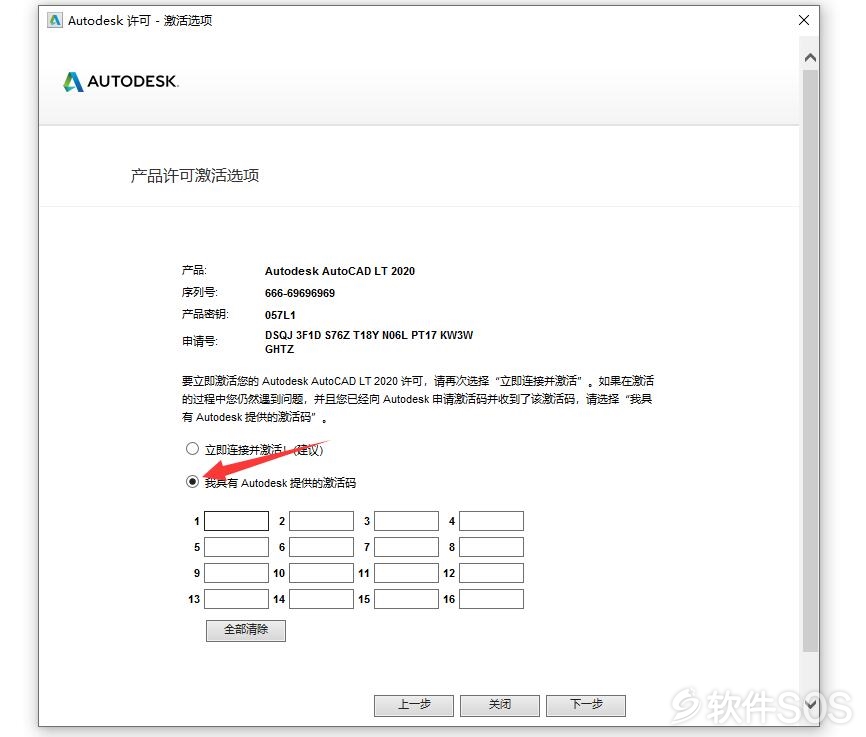This screenshot has height=737, width=866.
Task: Click the serial number 666-69696969
Action: (x=300, y=293)
